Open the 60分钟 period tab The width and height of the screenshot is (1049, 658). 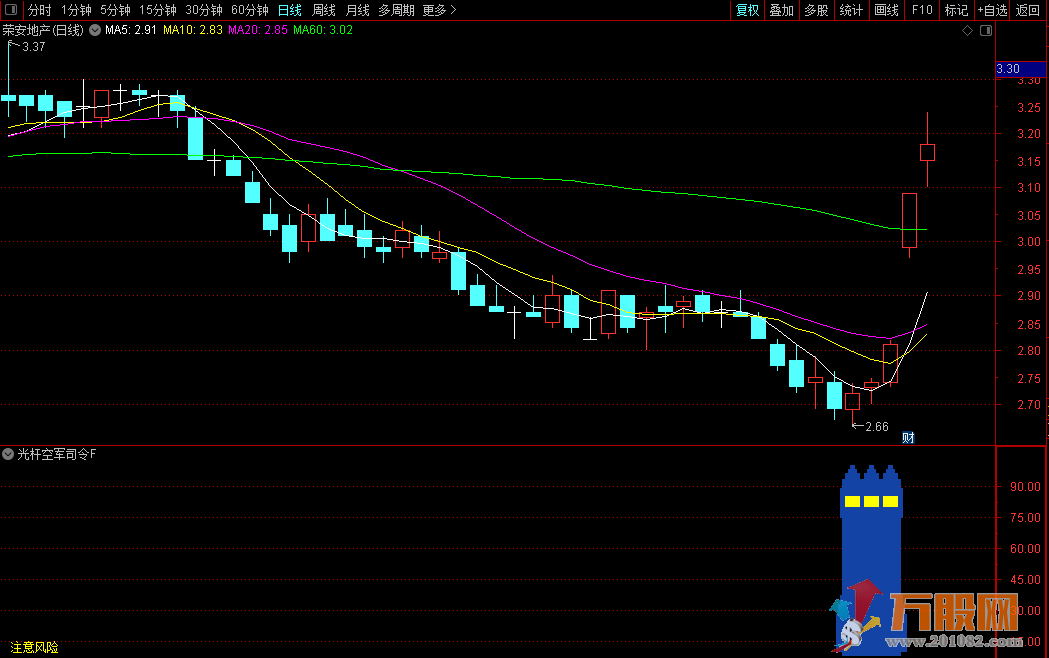pyautogui.click(x=250, y=10)
